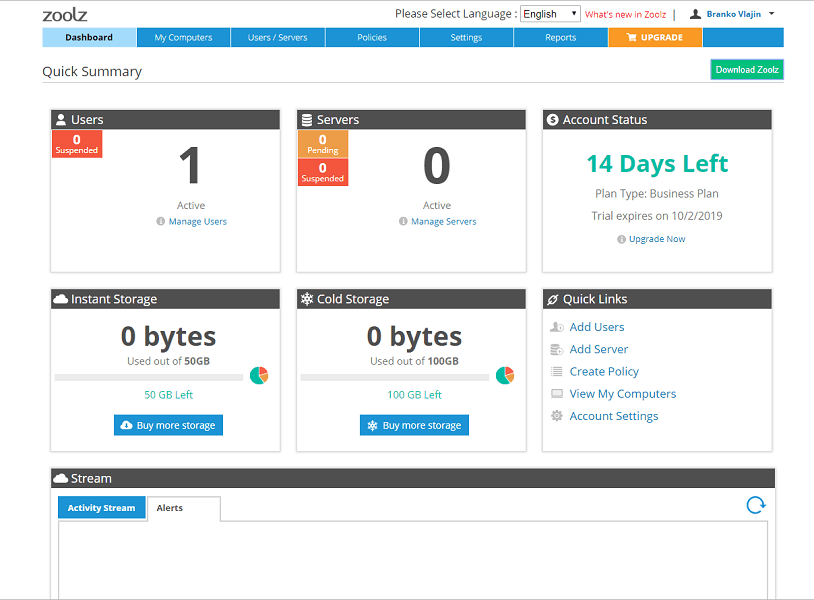Open the Instant Storage pie chart icon

259,375
